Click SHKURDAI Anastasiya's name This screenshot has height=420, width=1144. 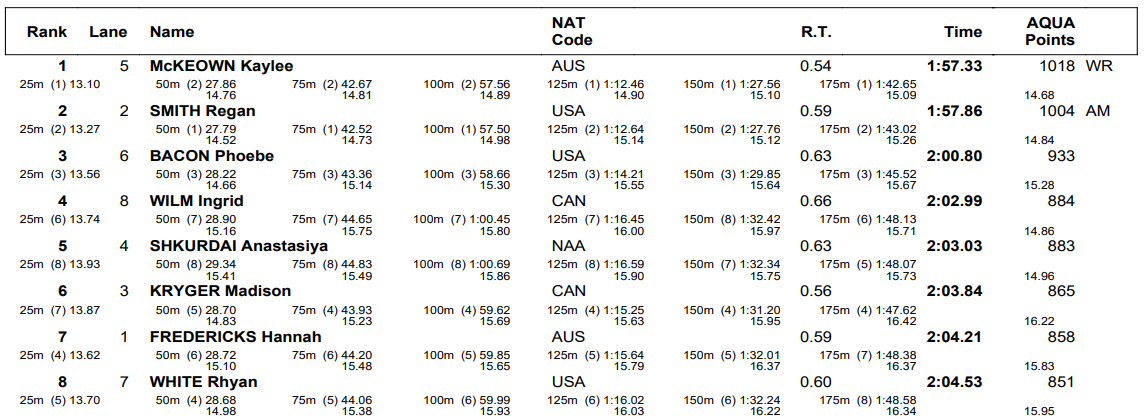point(241,246)
